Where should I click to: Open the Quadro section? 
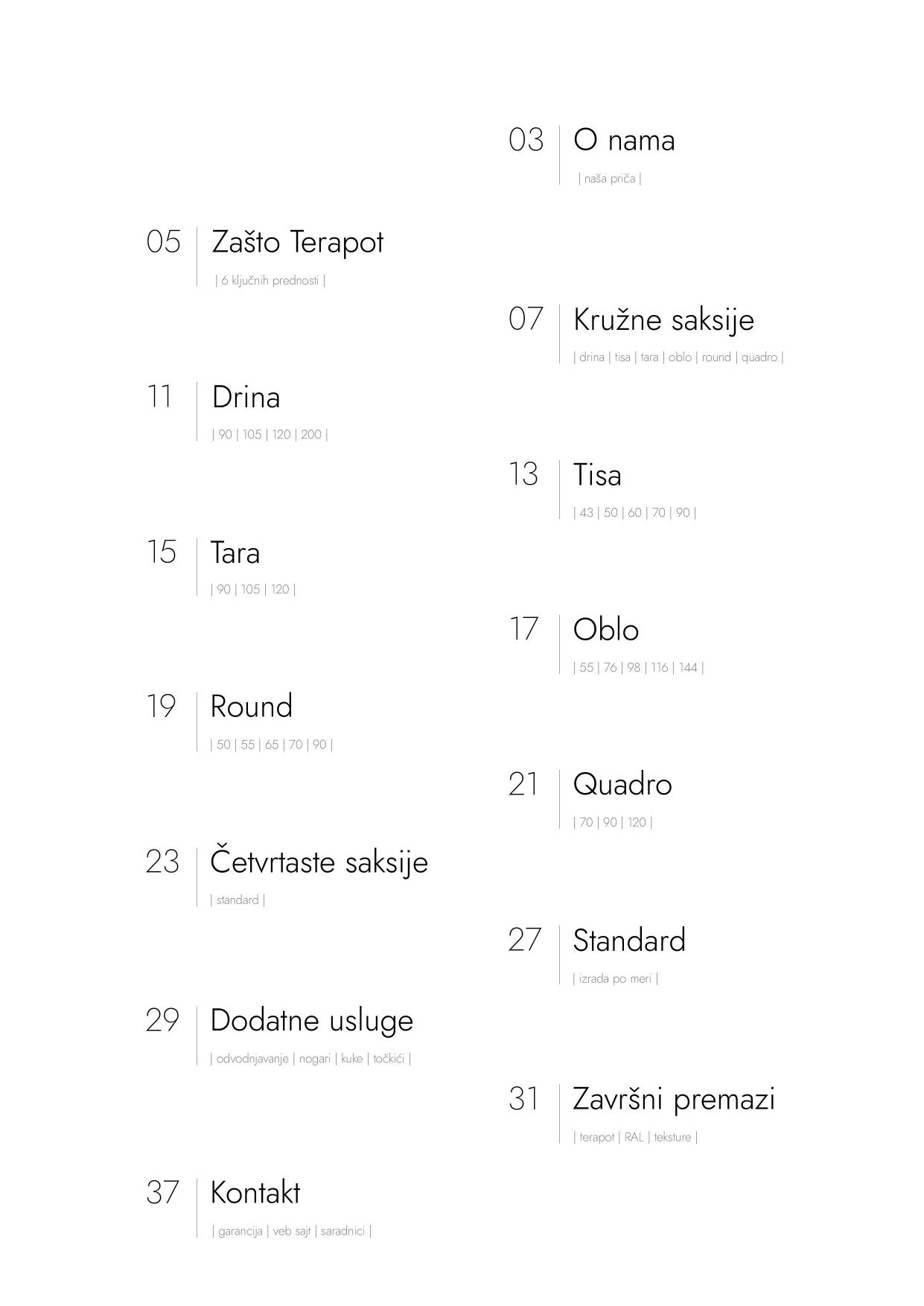[x=622, y=785]
